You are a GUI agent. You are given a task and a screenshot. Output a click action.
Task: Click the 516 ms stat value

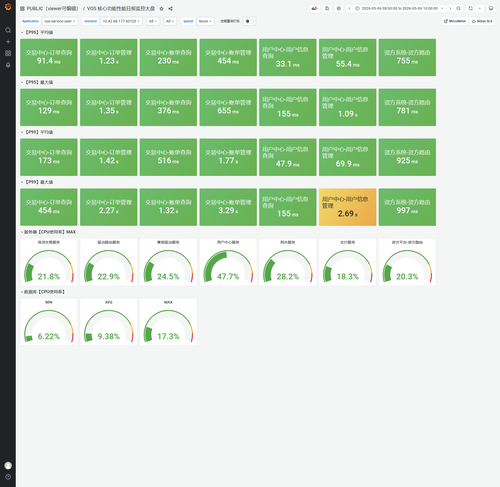click(168, 161)
